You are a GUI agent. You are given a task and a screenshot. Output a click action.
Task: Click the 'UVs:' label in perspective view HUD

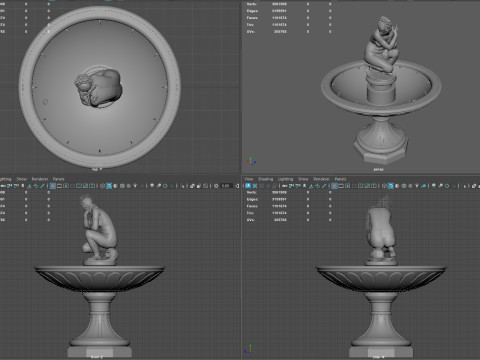point(251,32)
